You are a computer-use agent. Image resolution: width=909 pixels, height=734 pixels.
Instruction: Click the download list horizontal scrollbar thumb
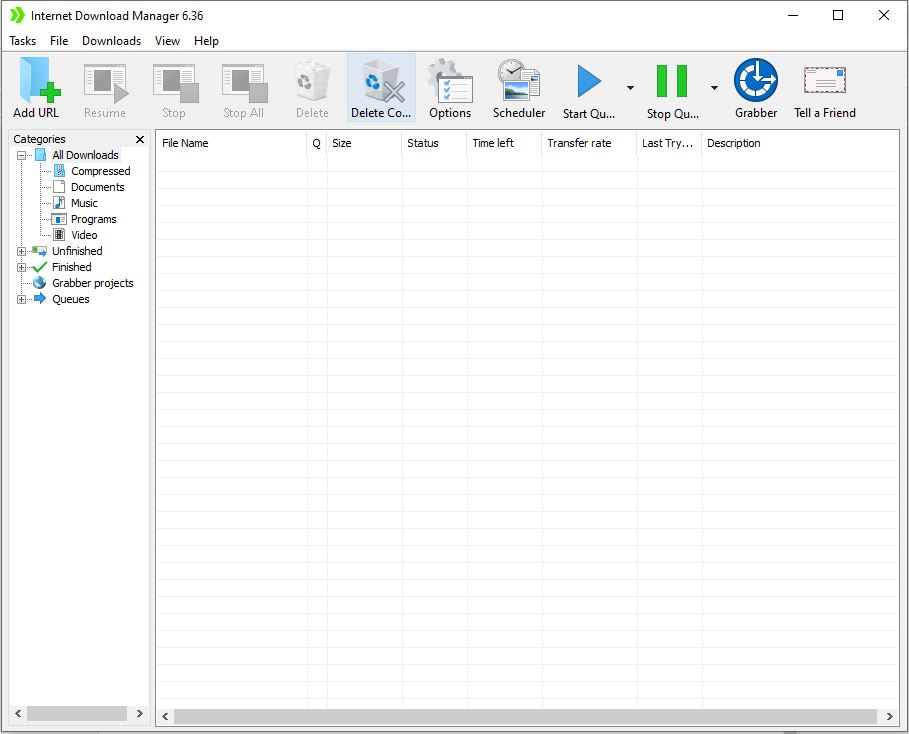tap(525, 717)
